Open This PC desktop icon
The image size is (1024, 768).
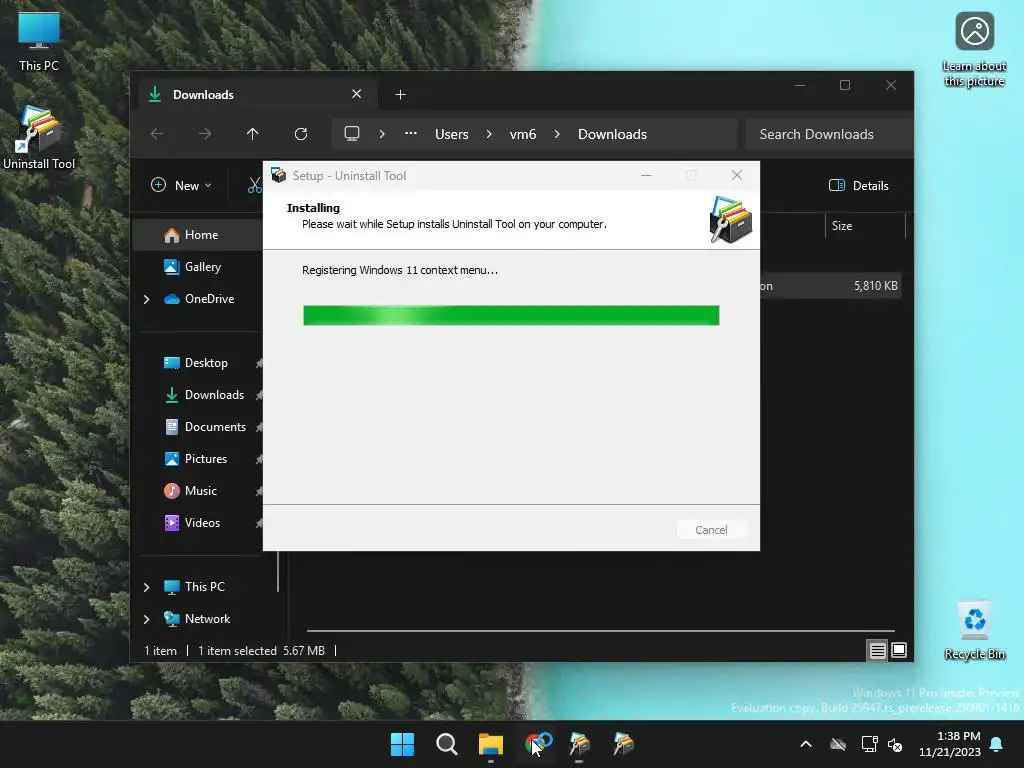(39, 41)
